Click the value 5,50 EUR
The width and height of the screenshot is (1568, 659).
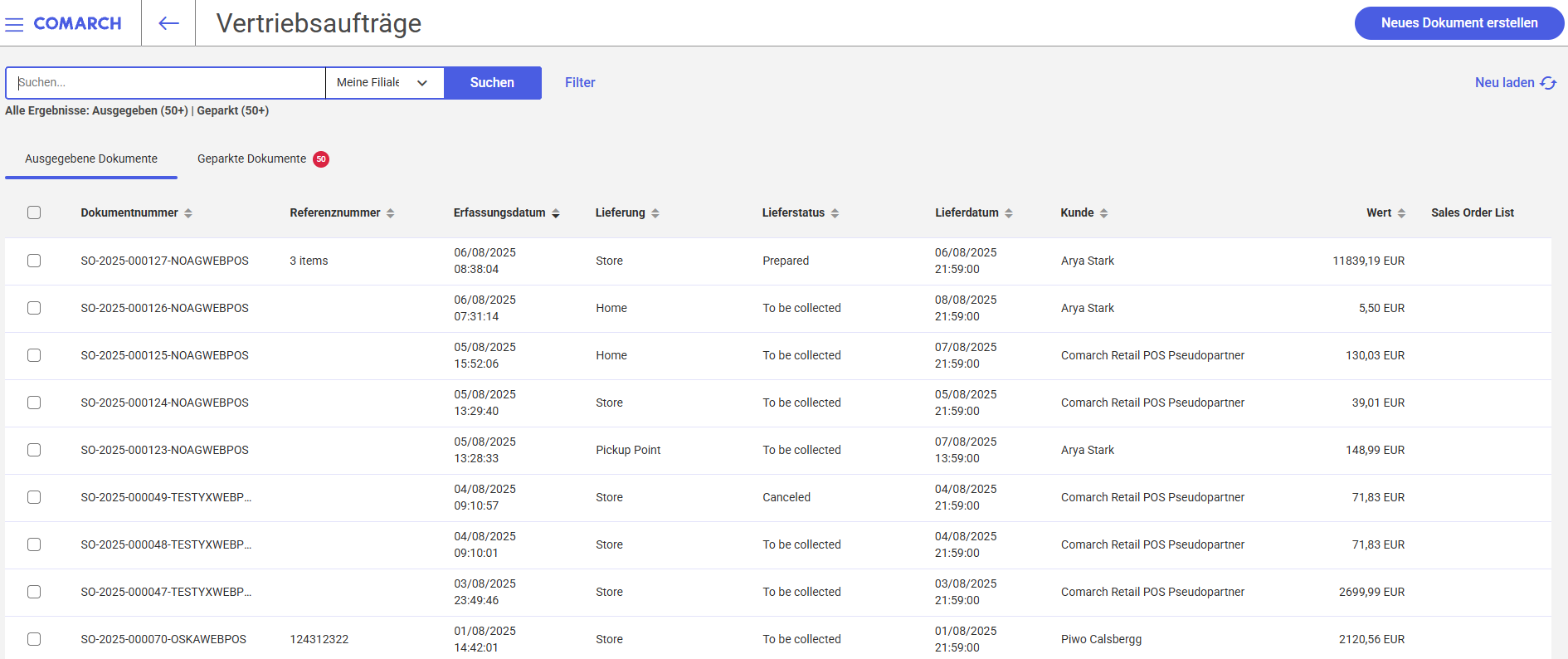click(x=1381, y=308)
